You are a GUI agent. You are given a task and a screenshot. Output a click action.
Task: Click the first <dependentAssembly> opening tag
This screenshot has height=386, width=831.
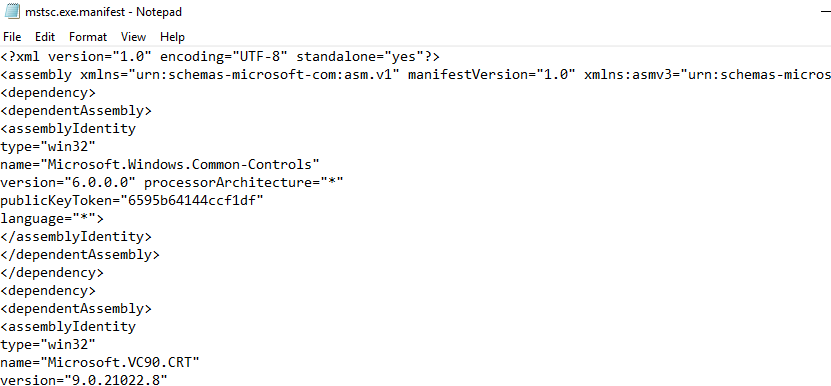tap(76, 110)
